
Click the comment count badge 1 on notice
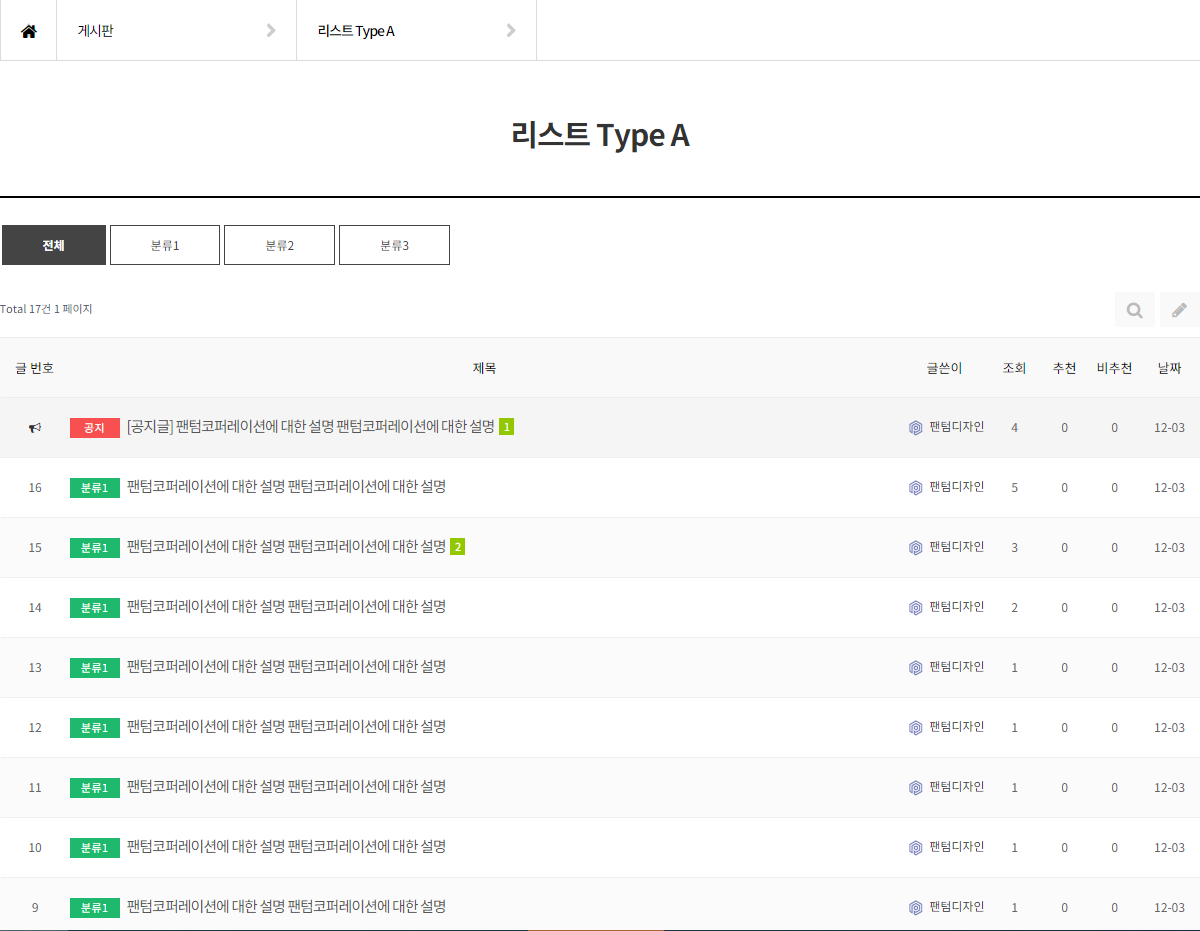click(506, 427)
